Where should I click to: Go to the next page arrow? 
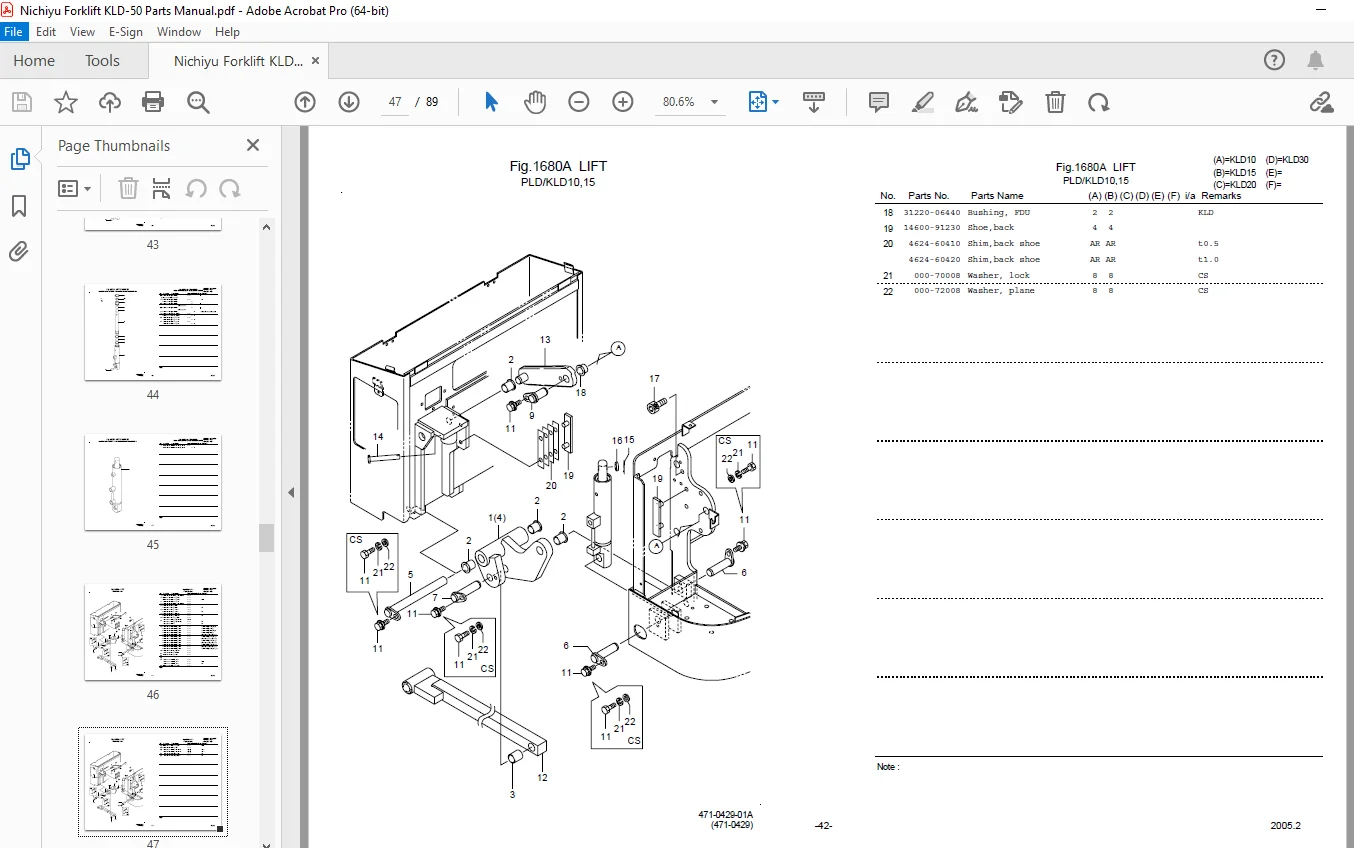point(349,102)
